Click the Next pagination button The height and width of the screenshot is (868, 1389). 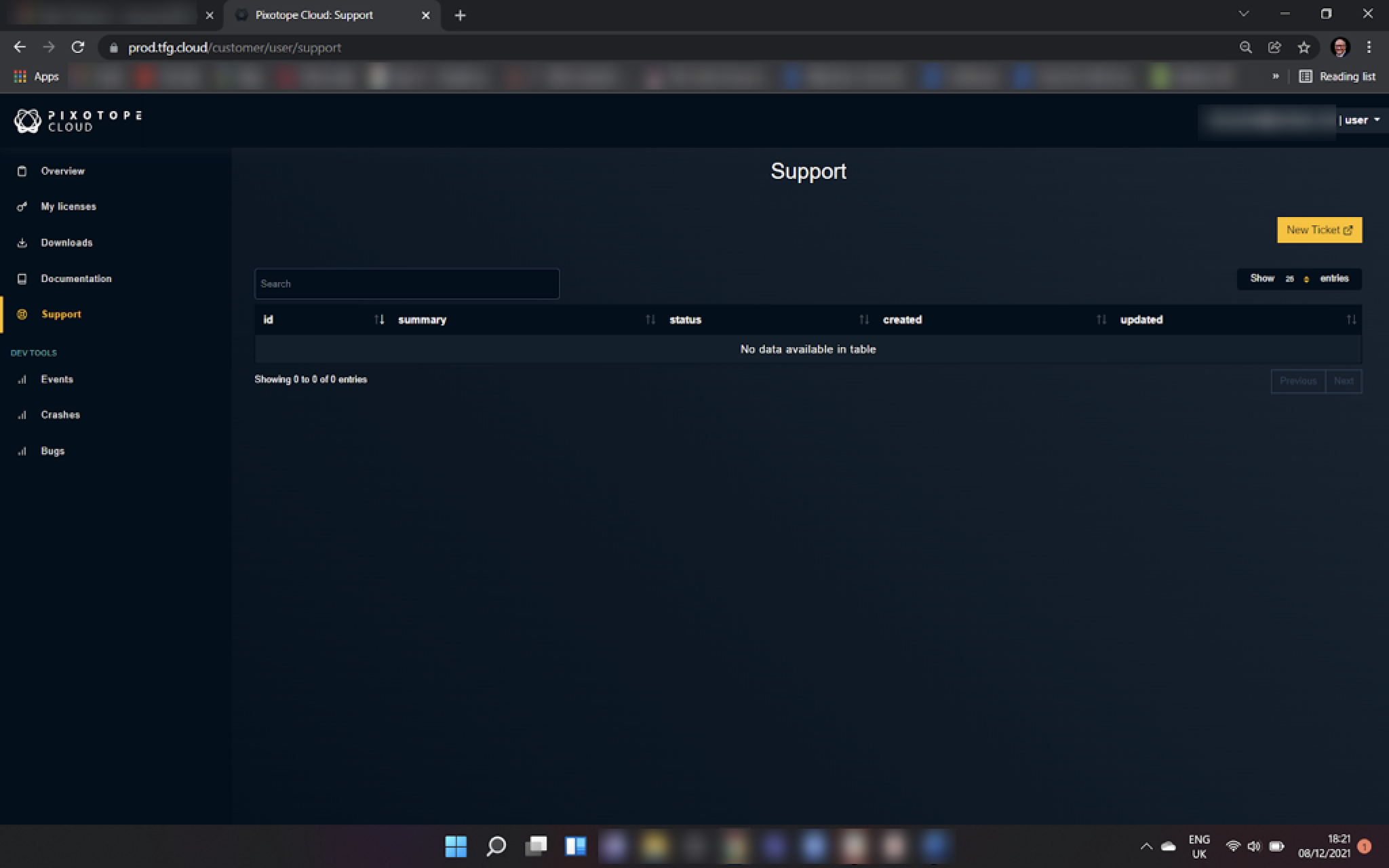pos(1343,380)
